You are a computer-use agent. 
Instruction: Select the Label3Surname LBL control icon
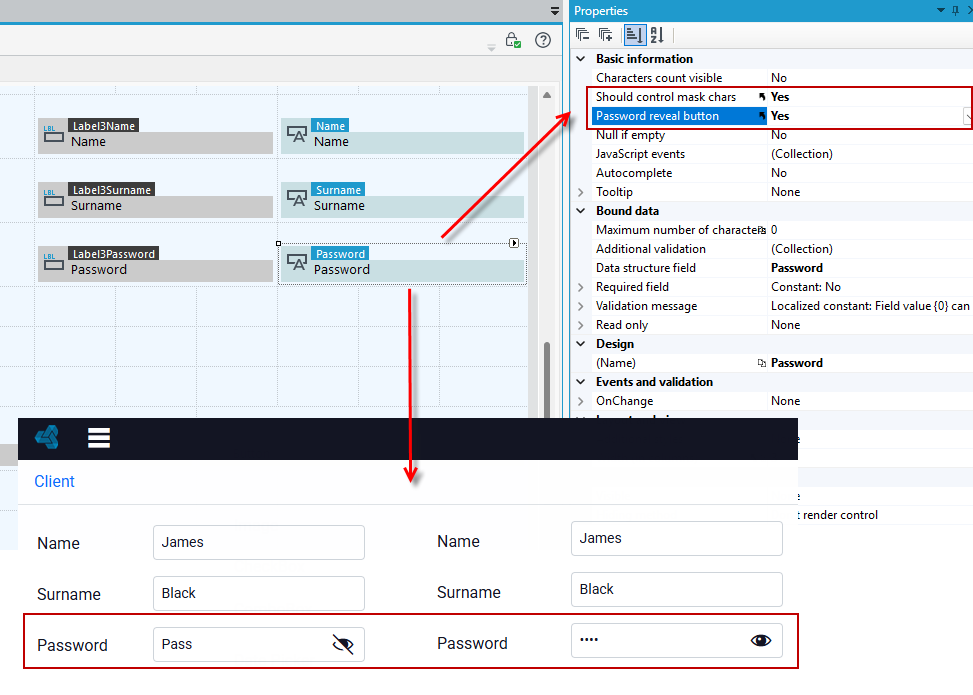[x=53, y=199]
